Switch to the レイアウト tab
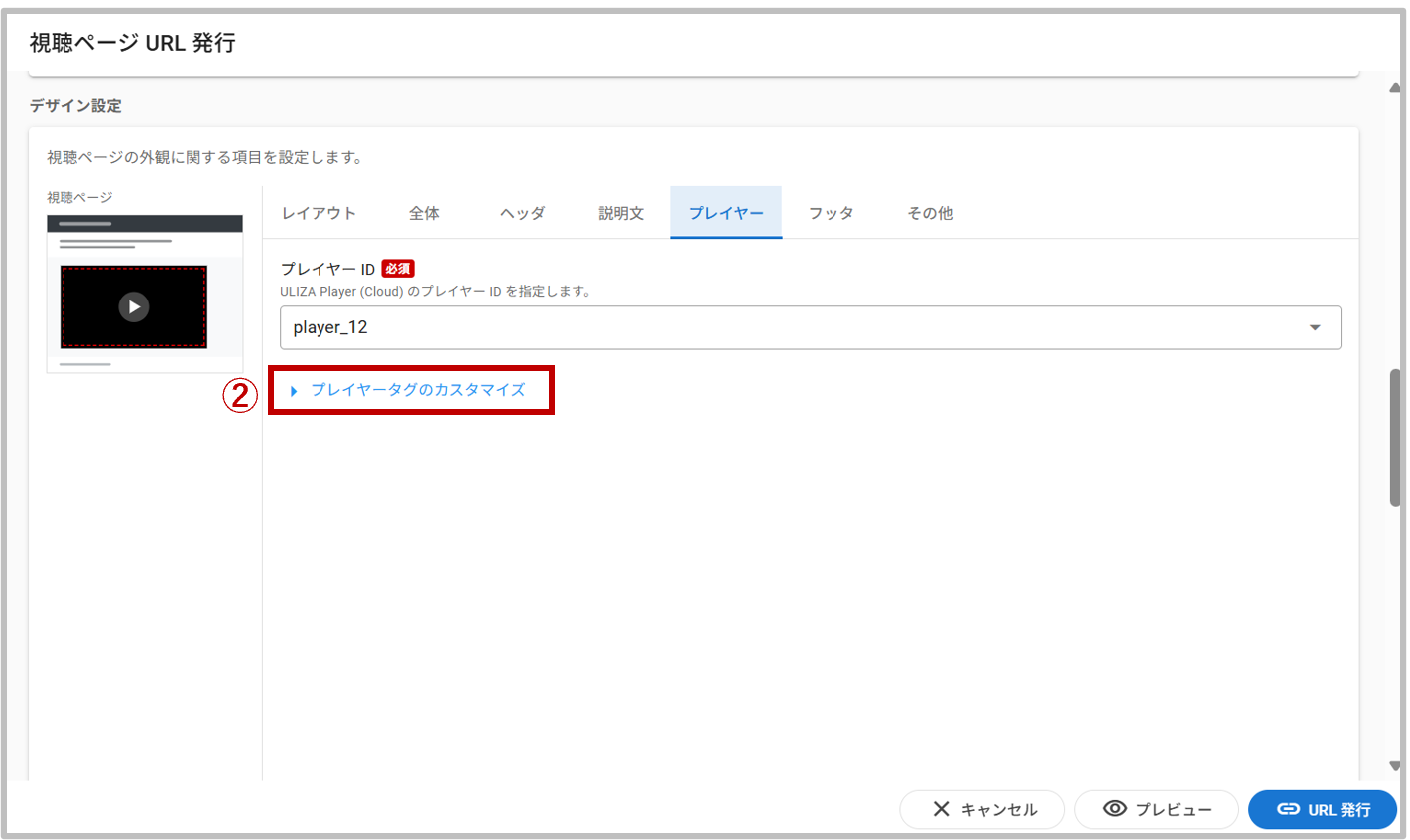This screenshot has height=840, width=1410. pyautogui.click(x=319, y=213)
